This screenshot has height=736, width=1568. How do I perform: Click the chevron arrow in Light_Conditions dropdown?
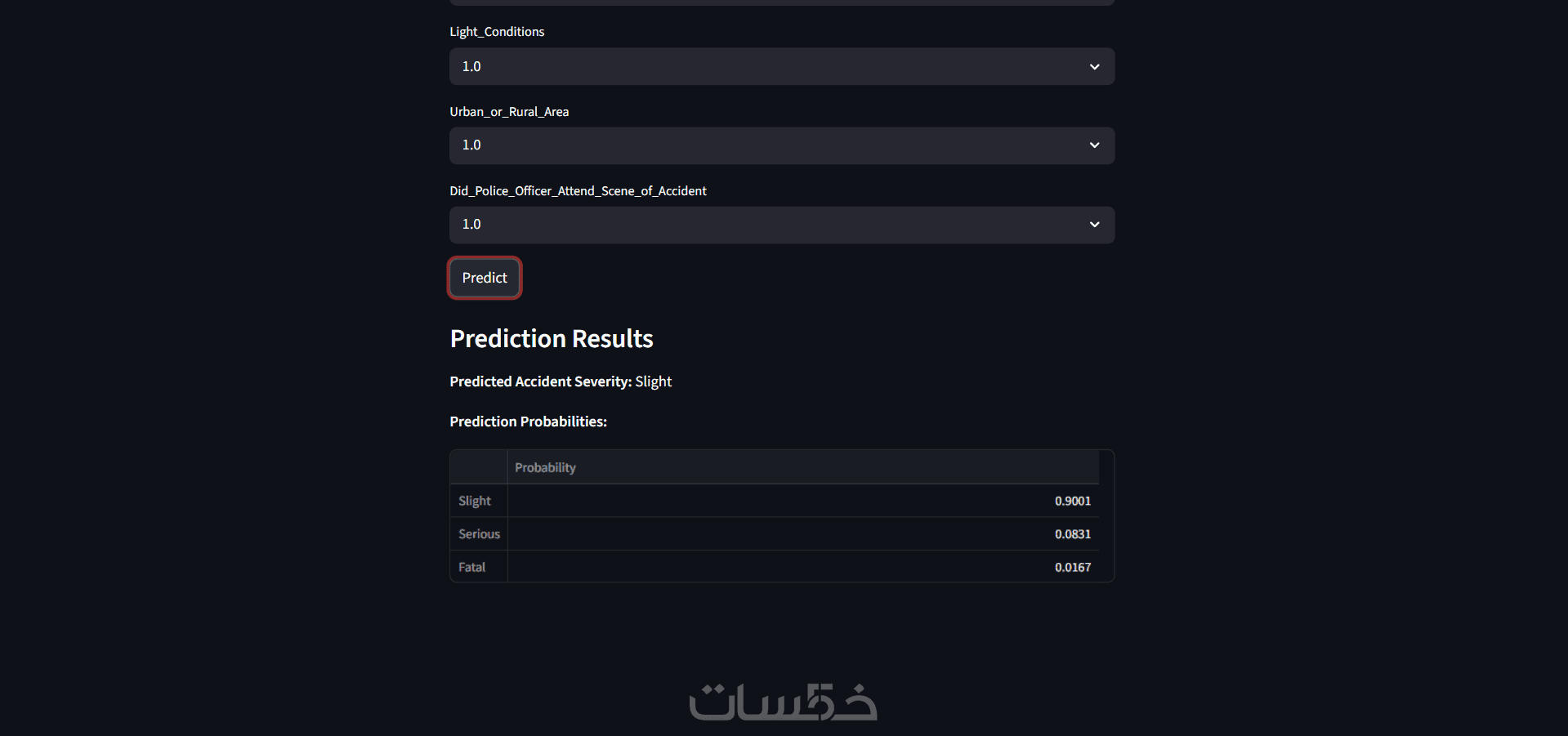click(x=1094, y=67)
